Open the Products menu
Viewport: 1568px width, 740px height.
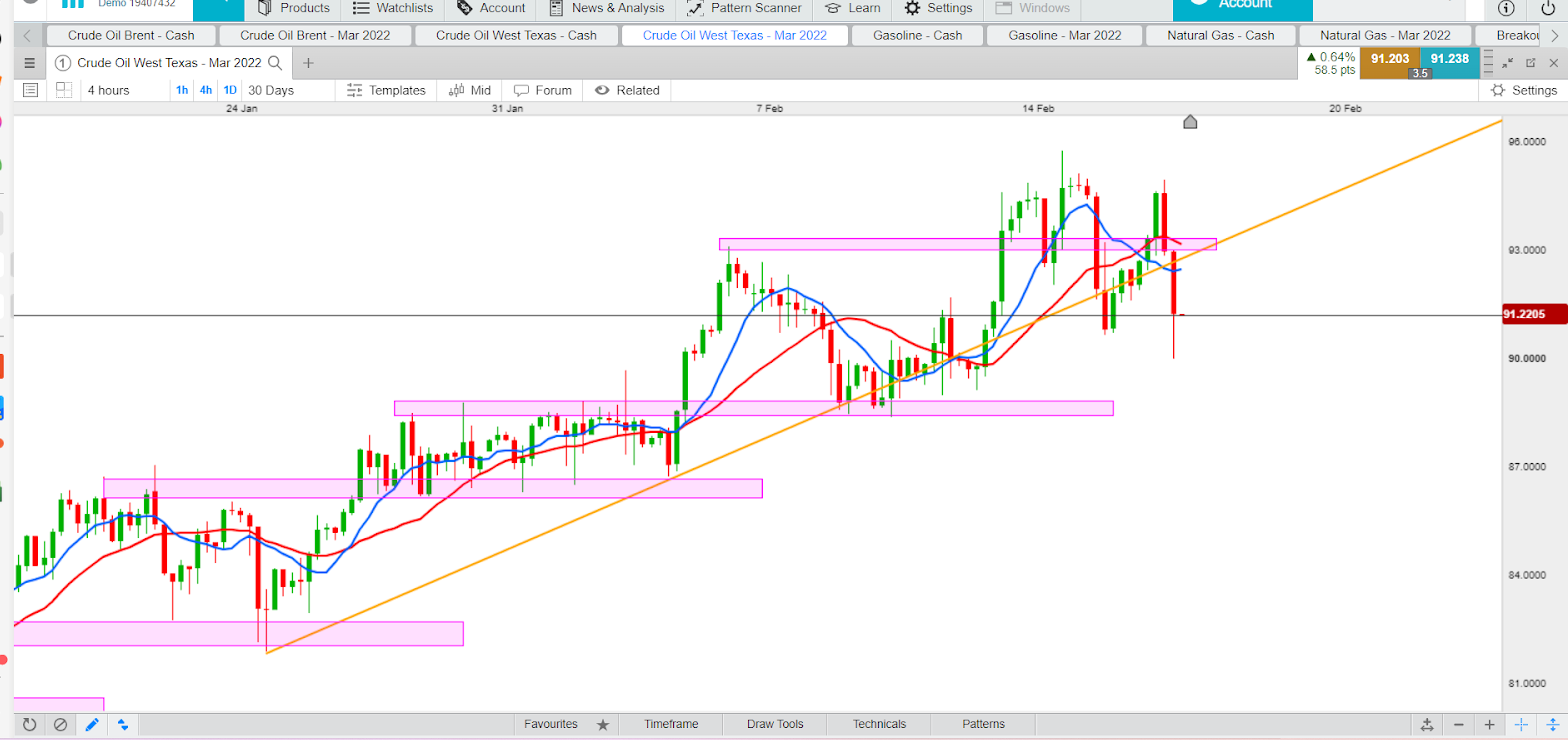293,8
